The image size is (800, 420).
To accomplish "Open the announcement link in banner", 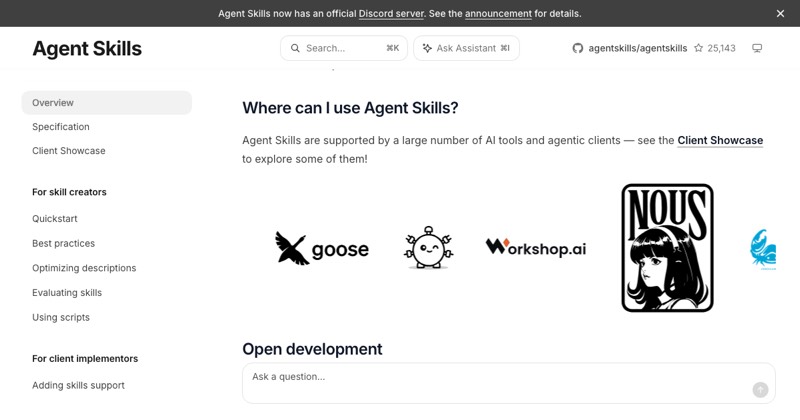I will point(498,14).
